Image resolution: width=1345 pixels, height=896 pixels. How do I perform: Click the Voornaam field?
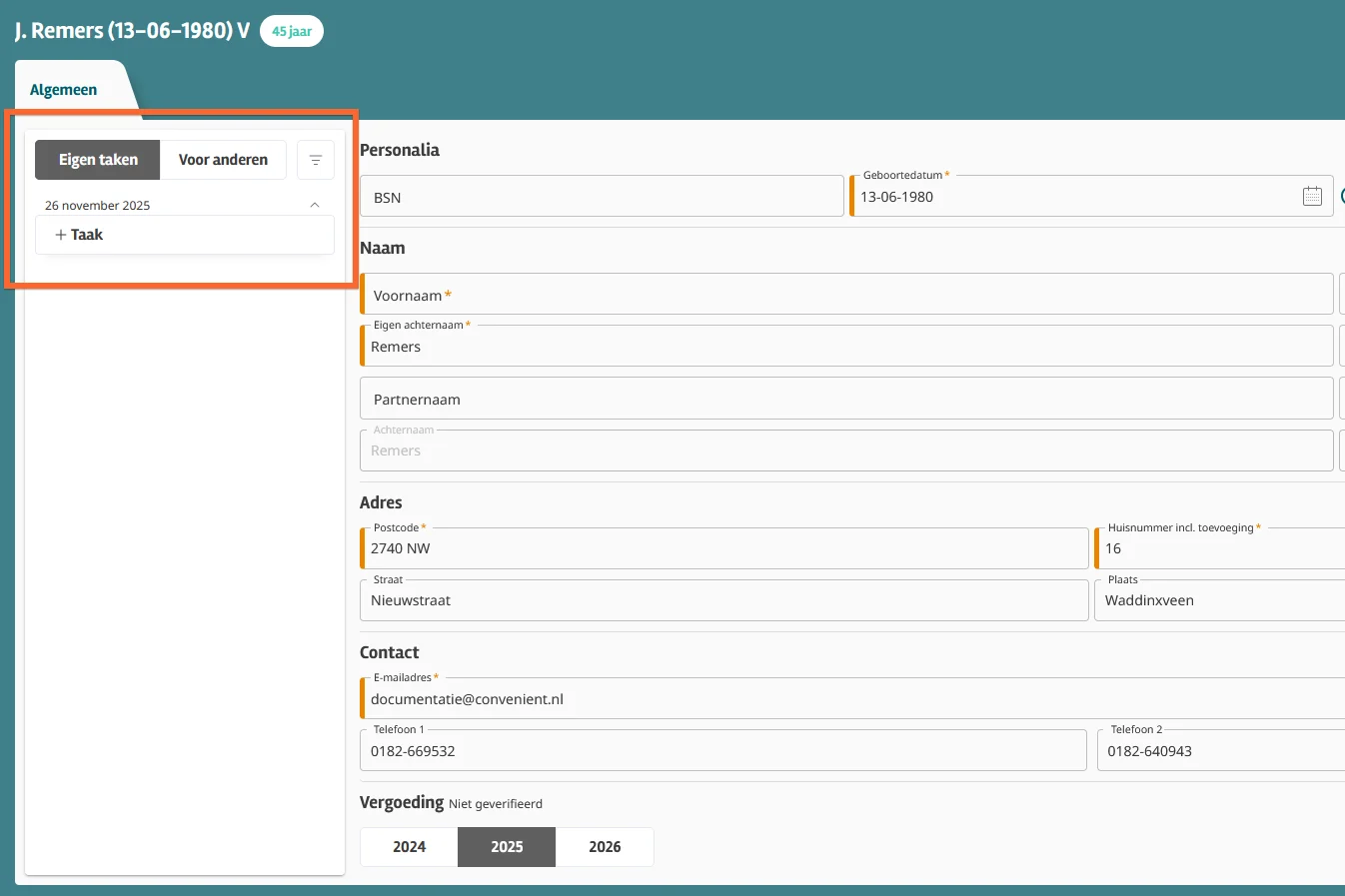(847, 296)
